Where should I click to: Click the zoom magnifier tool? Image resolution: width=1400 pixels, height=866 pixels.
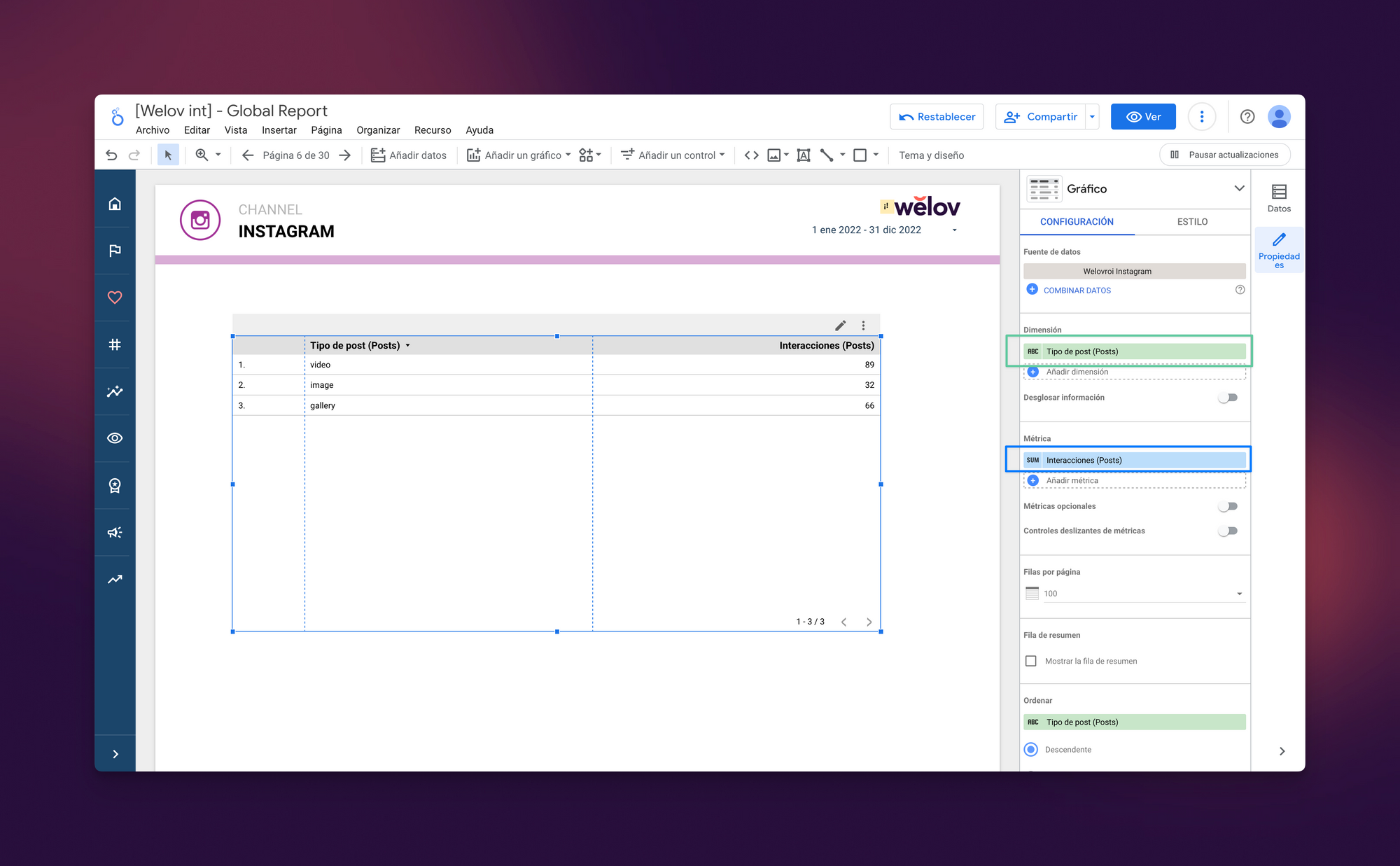(x=202, y=155)
